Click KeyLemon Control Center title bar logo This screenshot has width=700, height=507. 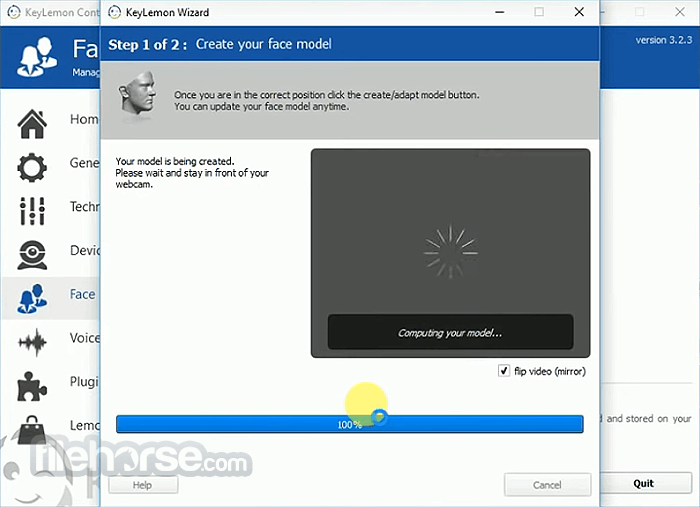pyautogui.click(x=14, y=12)
